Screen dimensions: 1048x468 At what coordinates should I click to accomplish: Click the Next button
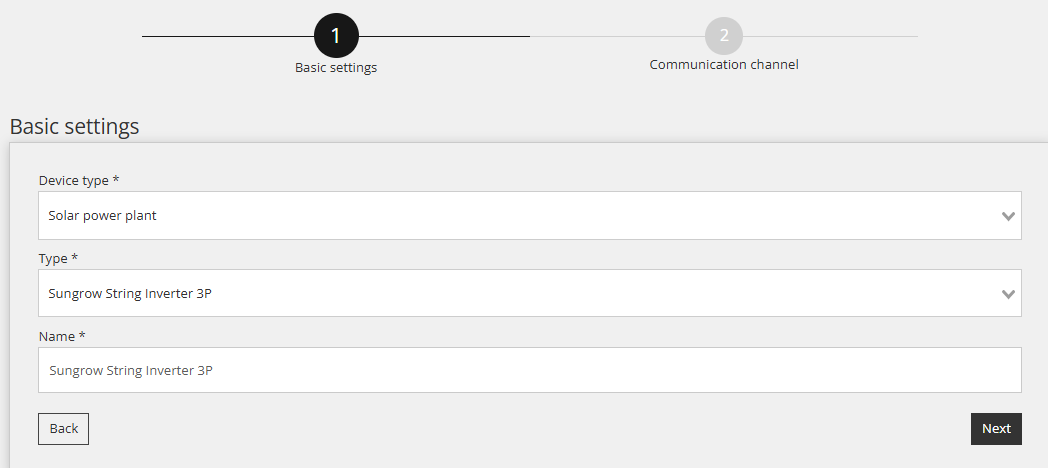996,429
